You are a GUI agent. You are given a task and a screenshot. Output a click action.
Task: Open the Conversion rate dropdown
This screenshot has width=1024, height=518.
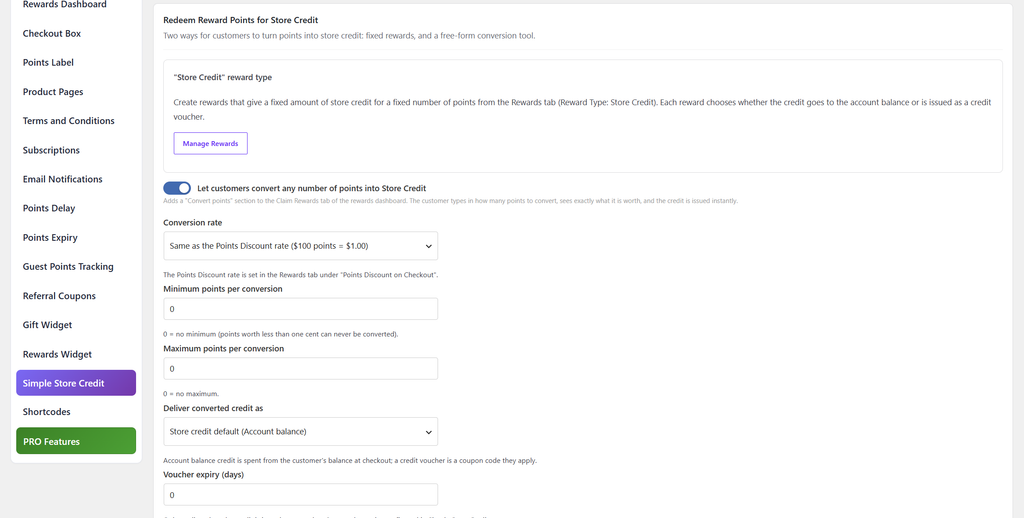(x=300, y=246)
